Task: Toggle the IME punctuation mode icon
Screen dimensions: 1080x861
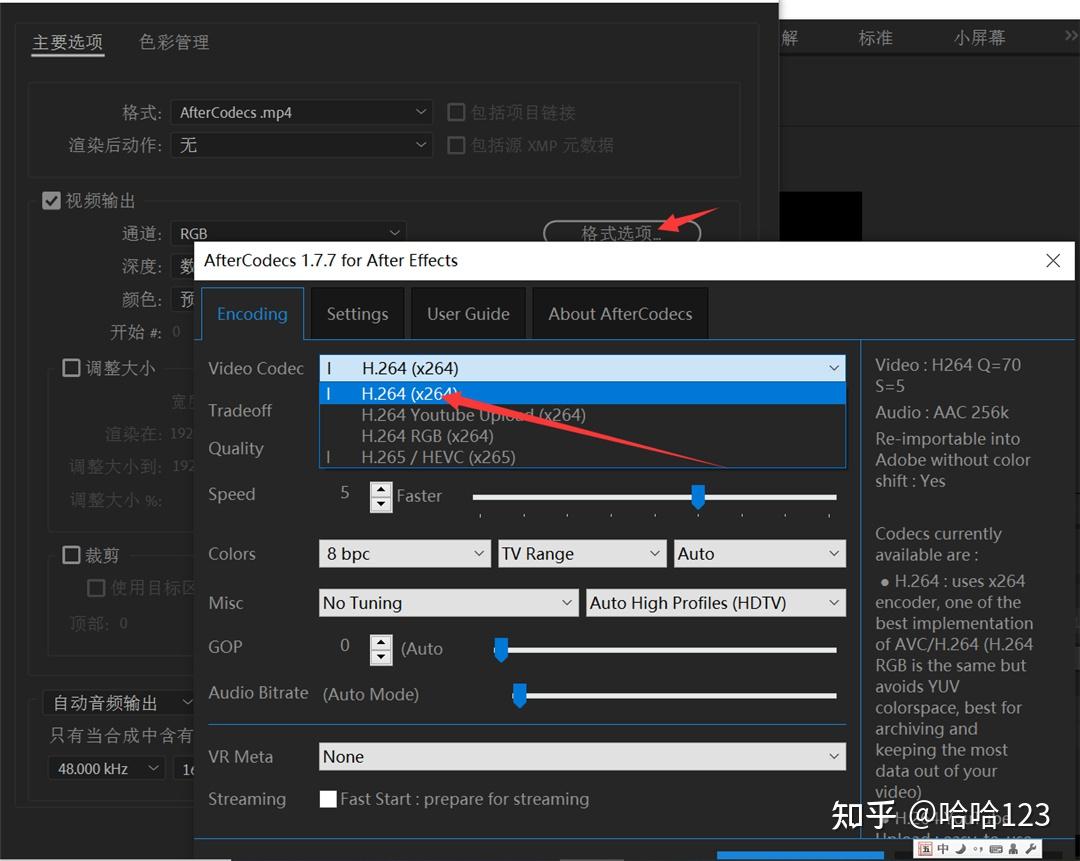Action: 978,849
